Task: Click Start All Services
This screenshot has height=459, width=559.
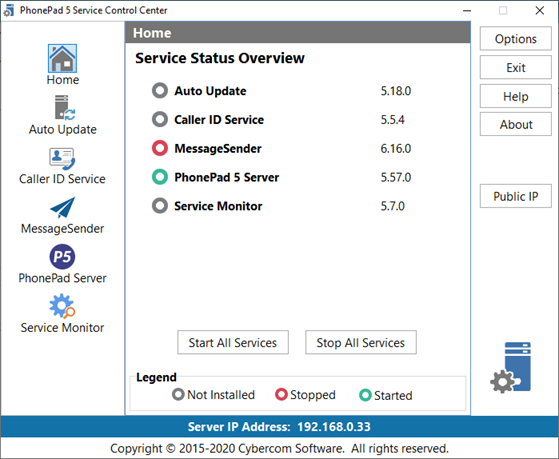Action: [x=233, y=342]
